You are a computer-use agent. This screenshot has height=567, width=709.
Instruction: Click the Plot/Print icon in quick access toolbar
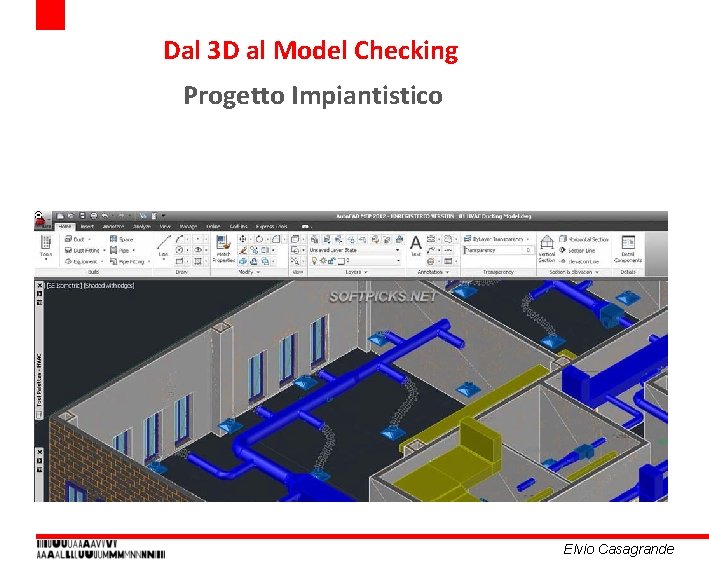pyautogui.click(x=94, y=216)
